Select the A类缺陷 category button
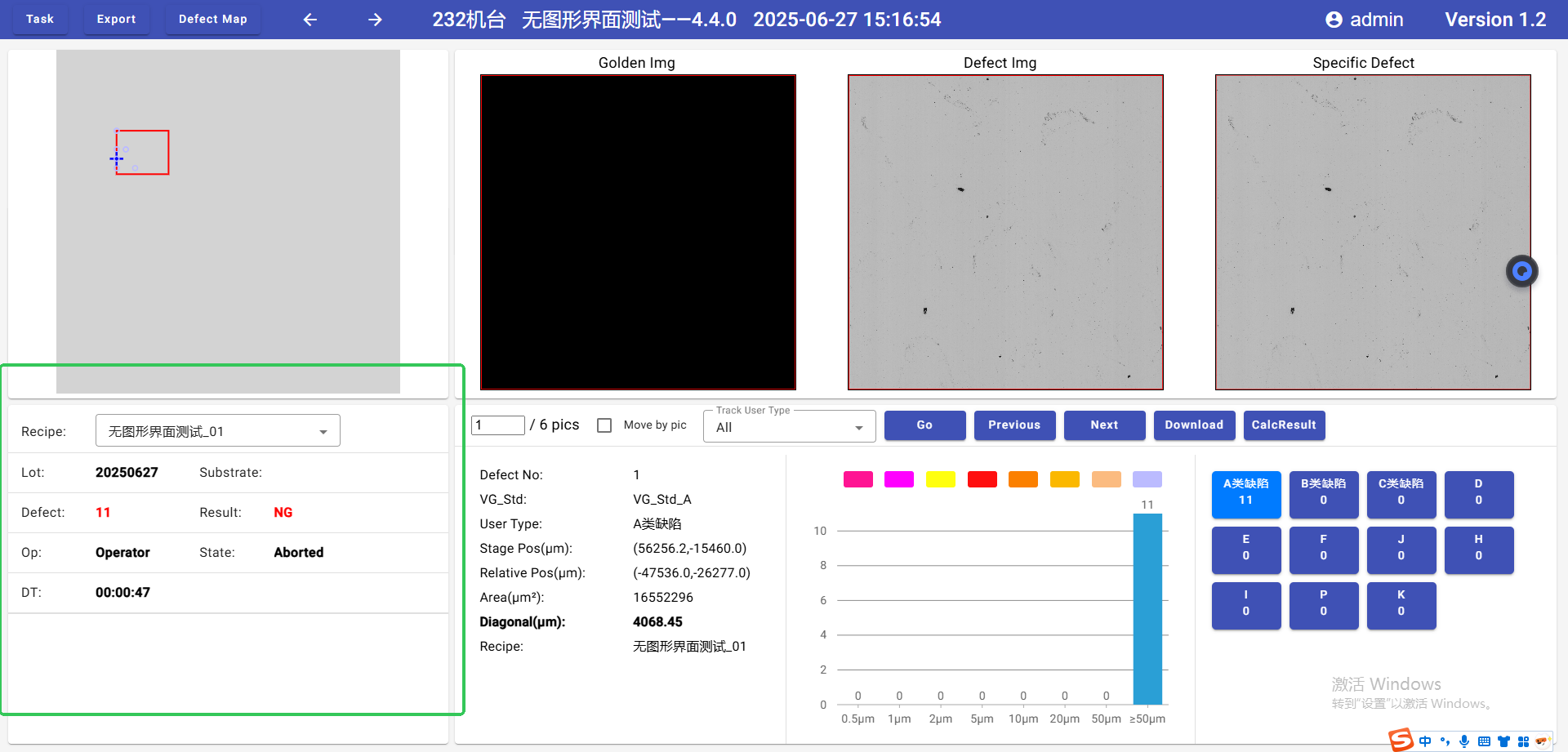This screenshot has width=1568, height=752. [x=1246, y=495]
